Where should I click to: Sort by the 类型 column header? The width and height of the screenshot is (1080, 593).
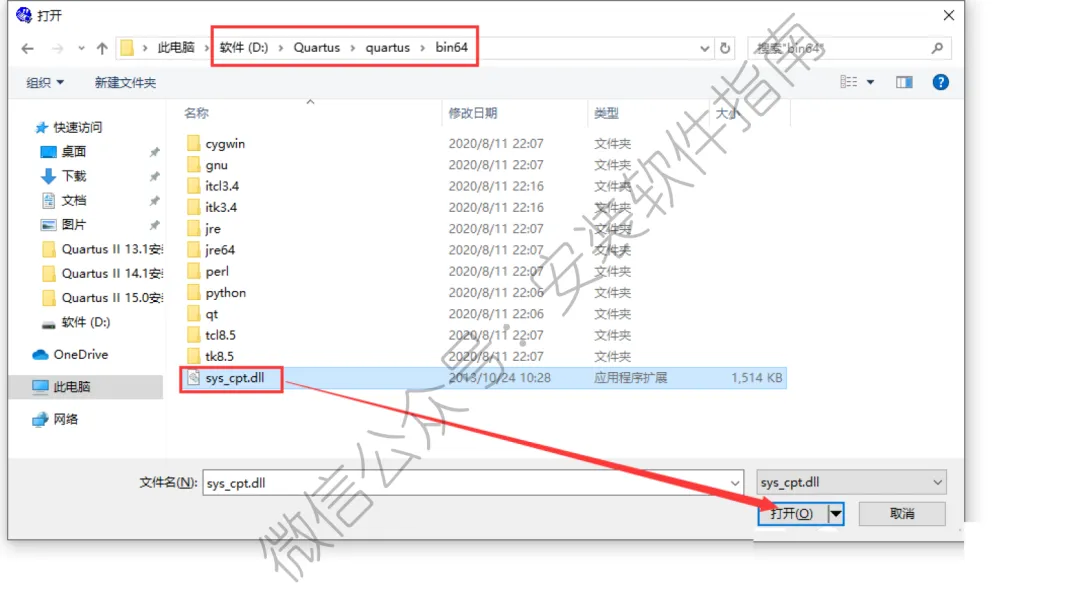coord(606,113)
